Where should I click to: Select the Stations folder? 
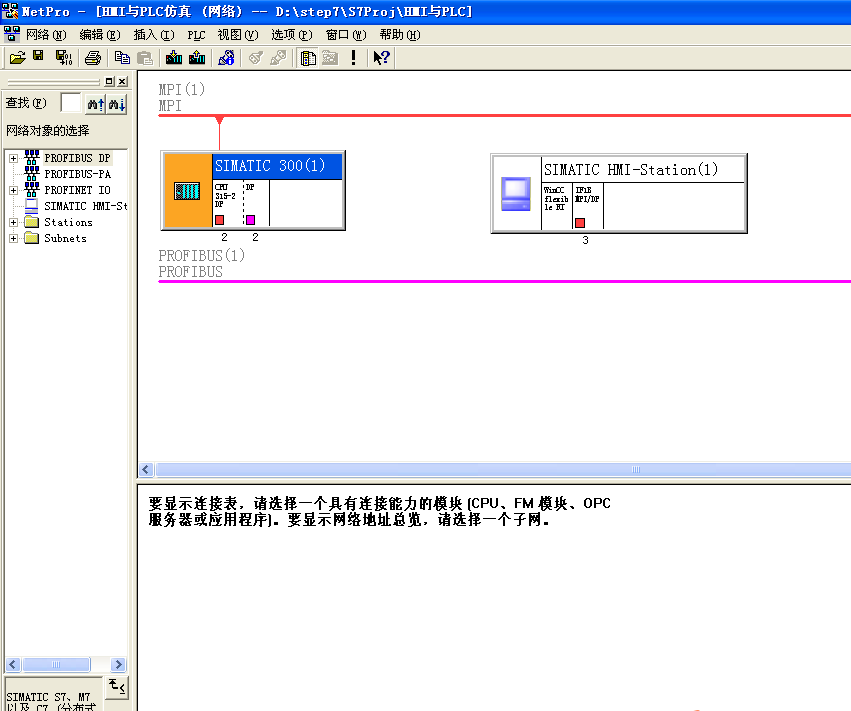tap(68, 223)
